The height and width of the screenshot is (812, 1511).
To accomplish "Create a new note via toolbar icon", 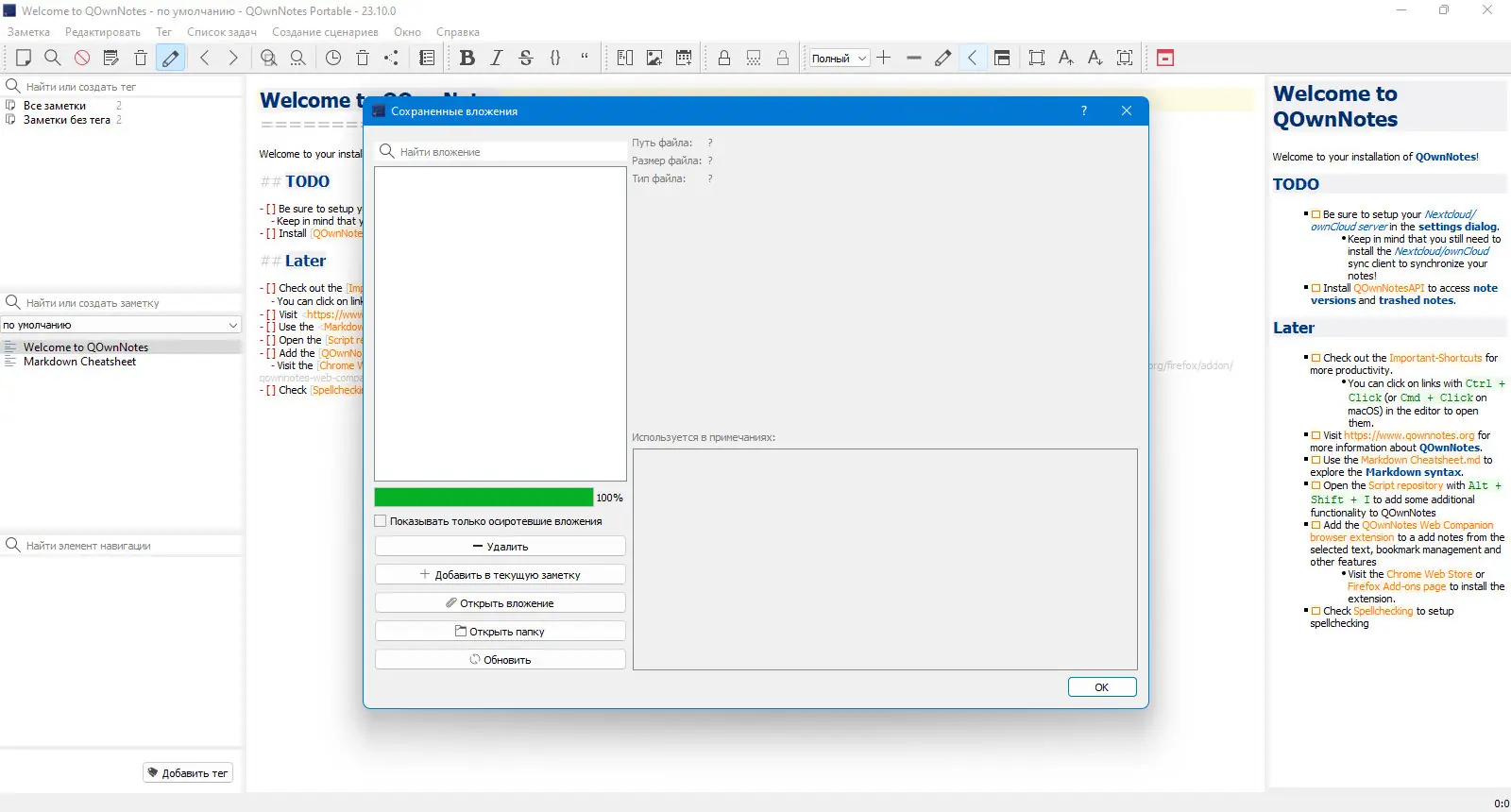I will click(x=24, y=58).
